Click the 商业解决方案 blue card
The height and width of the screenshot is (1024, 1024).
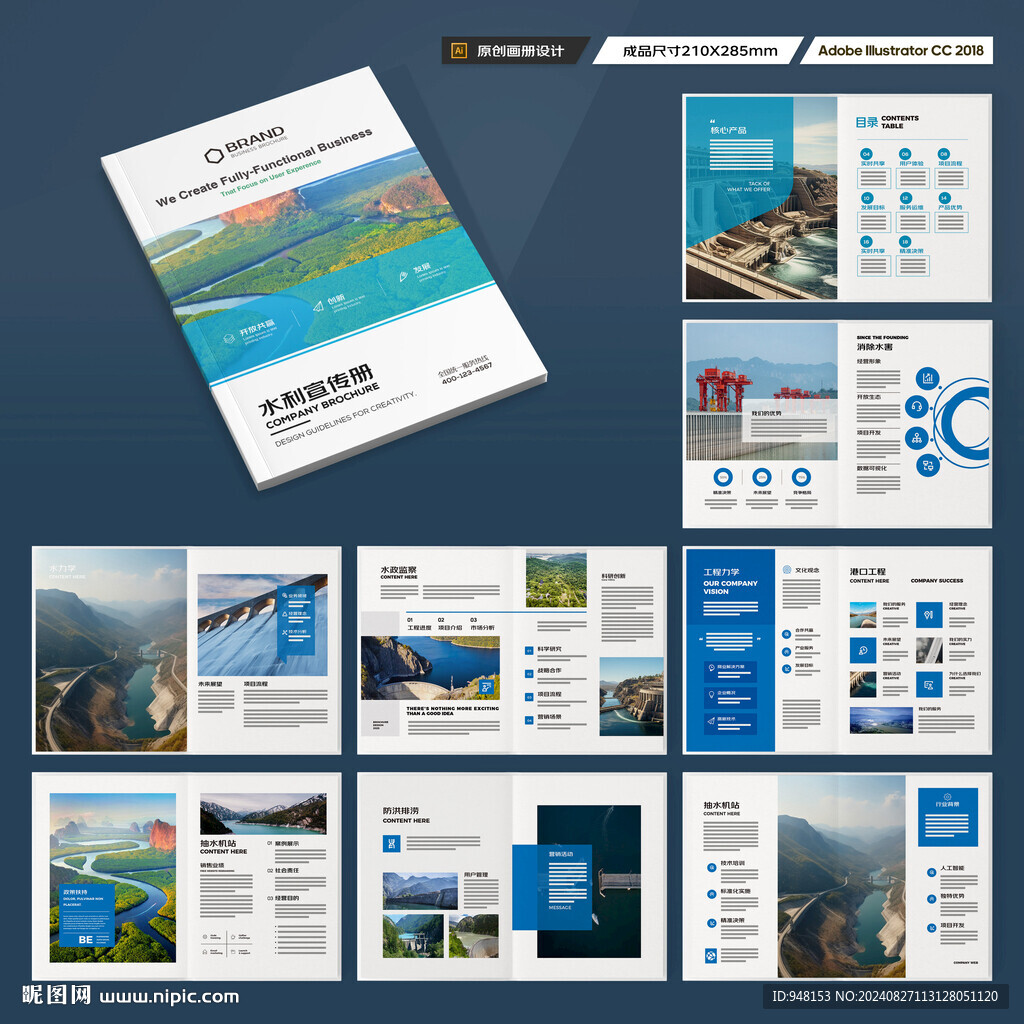pos(729,671)
